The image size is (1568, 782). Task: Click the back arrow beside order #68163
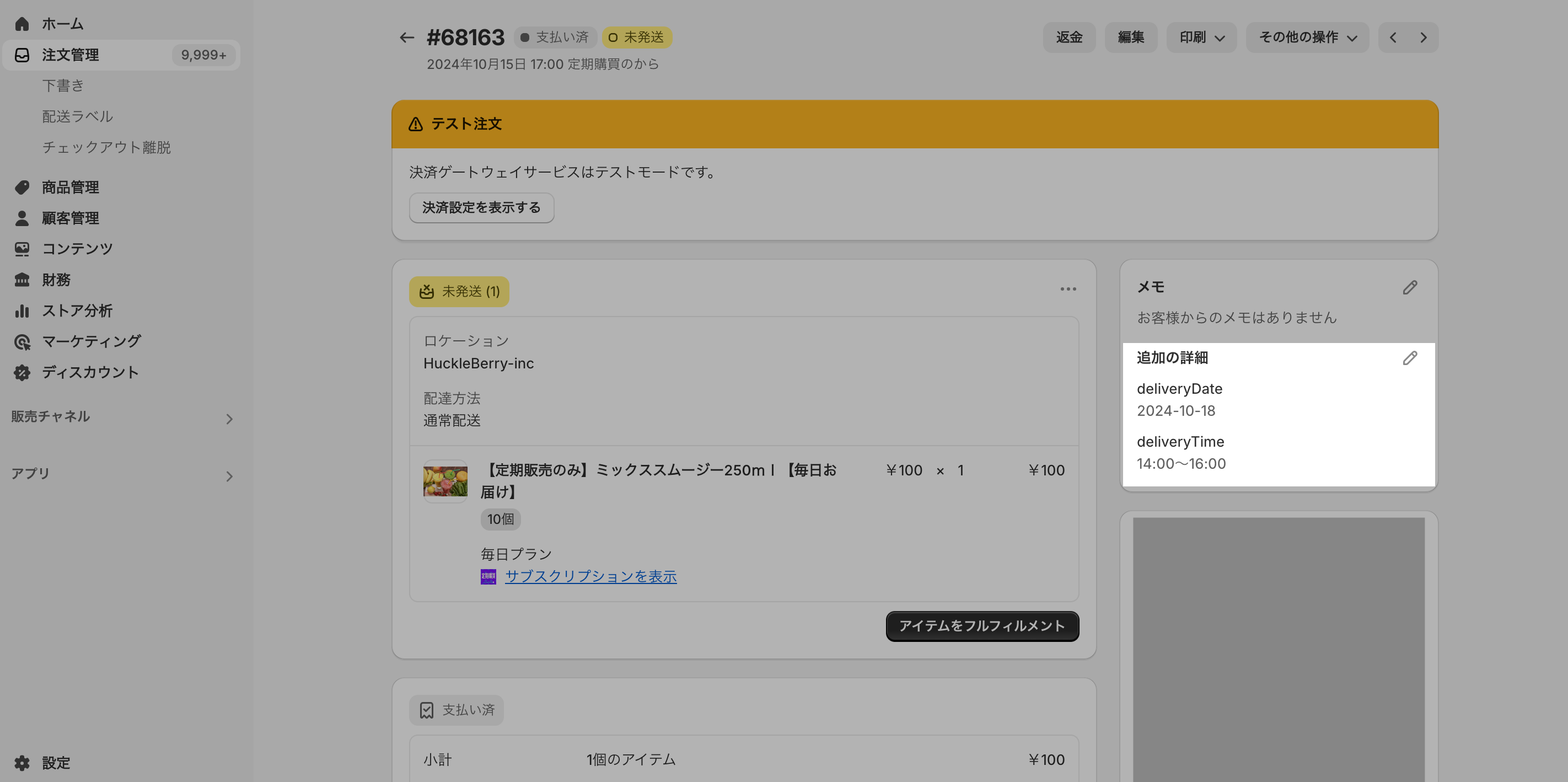point(406,38)
